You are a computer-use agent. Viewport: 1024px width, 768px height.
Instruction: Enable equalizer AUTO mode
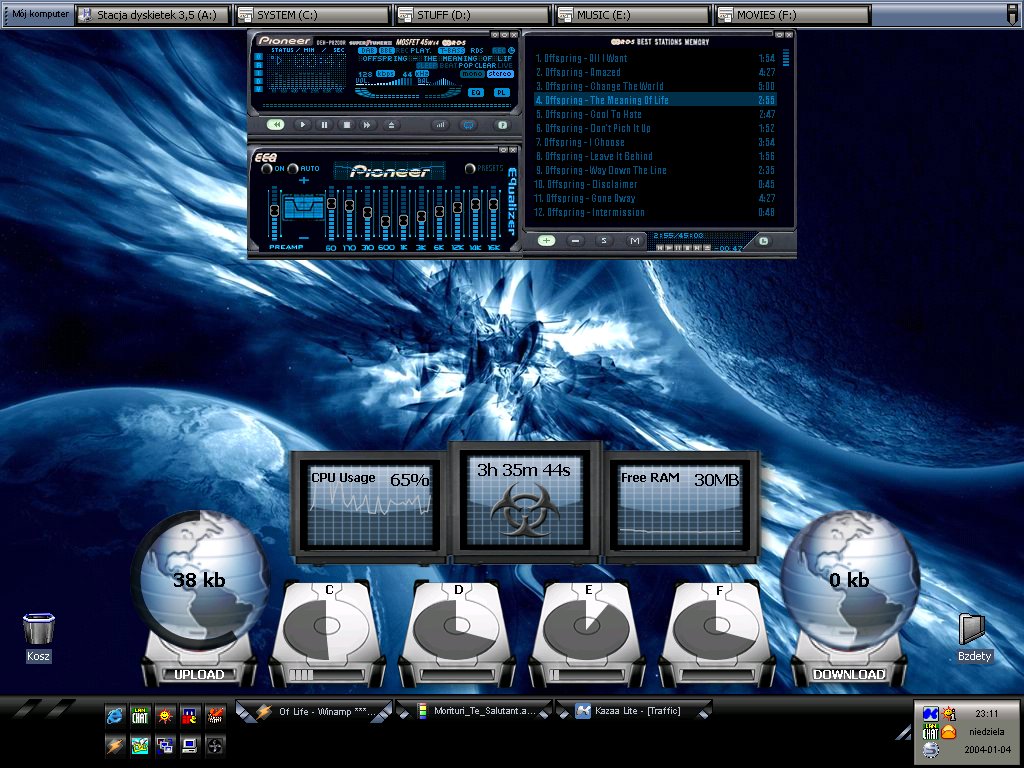(x=293, y=169)
